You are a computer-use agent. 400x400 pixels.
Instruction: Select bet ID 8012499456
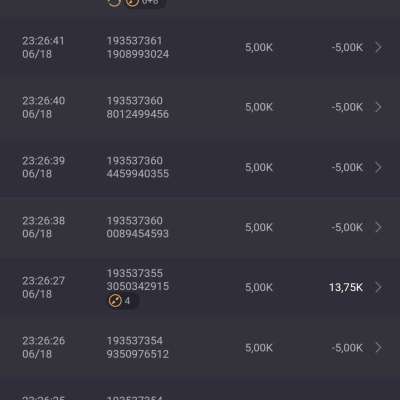(x=137, y=114)
